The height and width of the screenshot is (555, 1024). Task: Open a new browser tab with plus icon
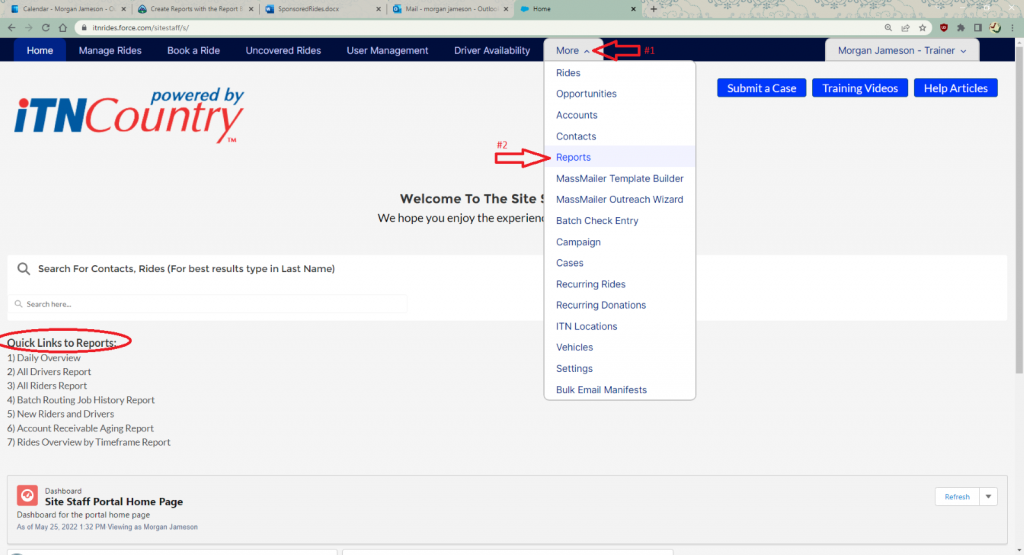654,9
